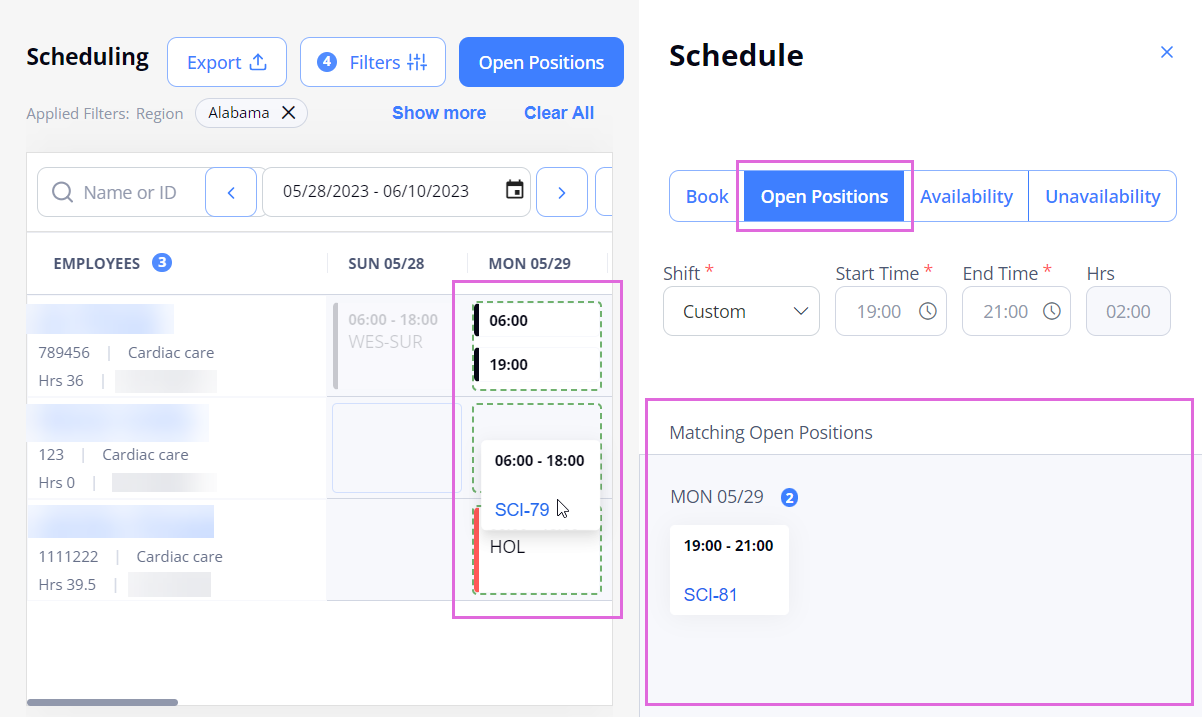Clear All applied filters
This screenshot has width=1202, height=717.
(559, 113)
